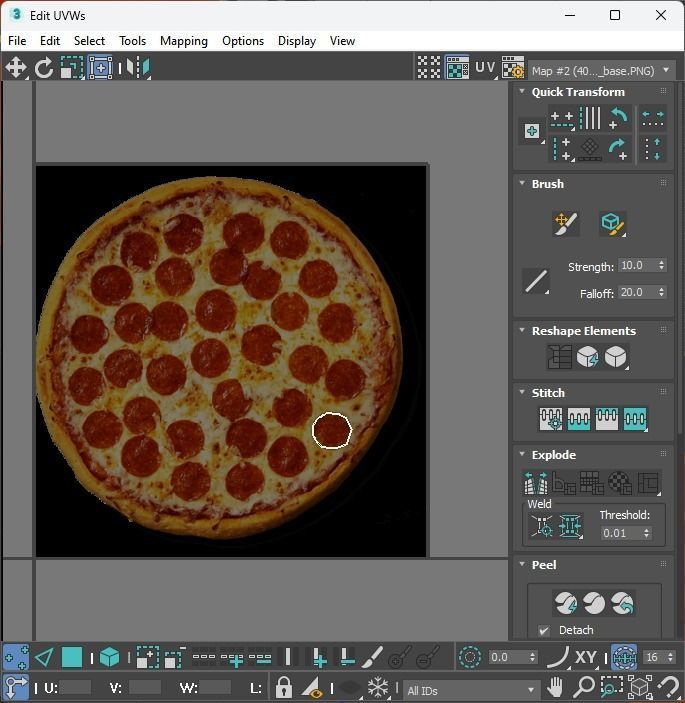Activate the Freeform Mode tool
The image size is (685, 703).
pos(100,68)
